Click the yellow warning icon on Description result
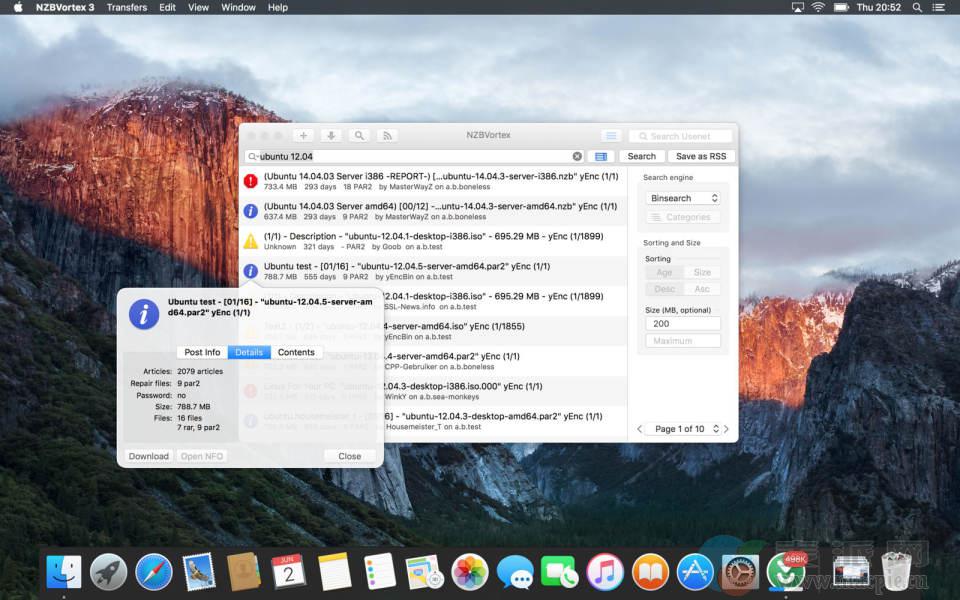Viewport: 960px width, 600px height. click(250, 241)
